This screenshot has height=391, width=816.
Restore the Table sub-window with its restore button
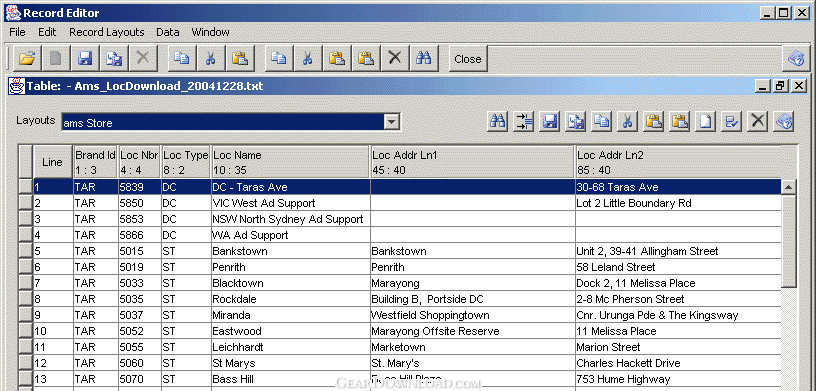pos(781,86)
